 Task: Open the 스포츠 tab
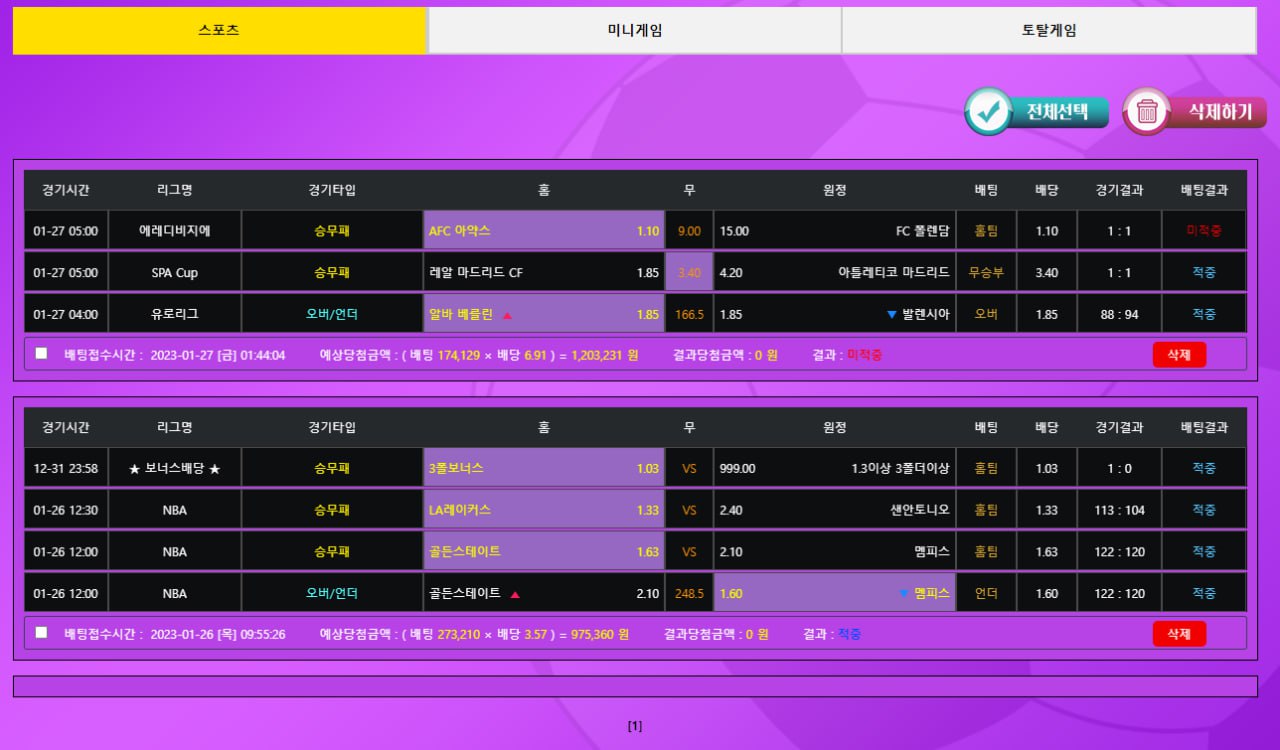click(x=219, y=30)
